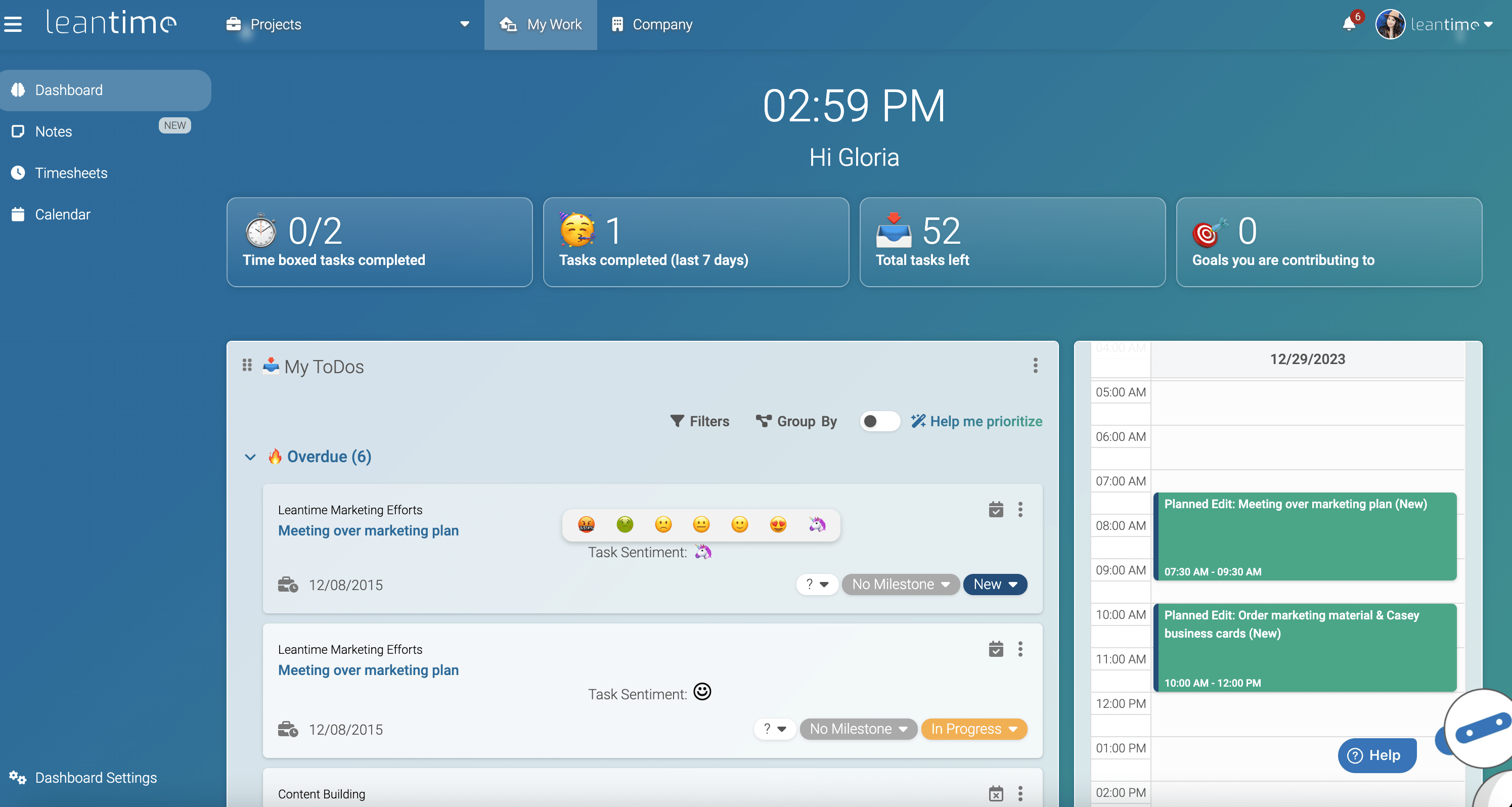Click the Overdue (6) heading
1512x807 pixels.
(x=320, y=457)
